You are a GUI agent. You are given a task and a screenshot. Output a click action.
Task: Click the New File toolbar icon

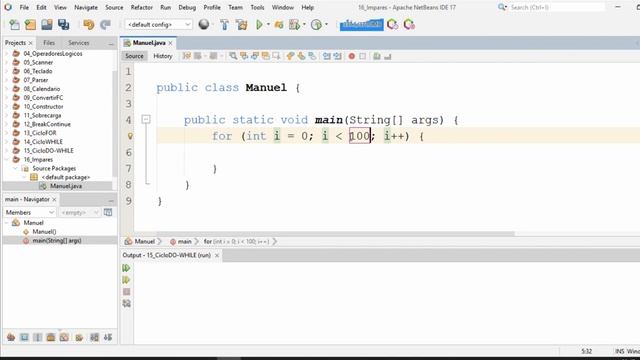pyautogui.click(x=14, y=24)
